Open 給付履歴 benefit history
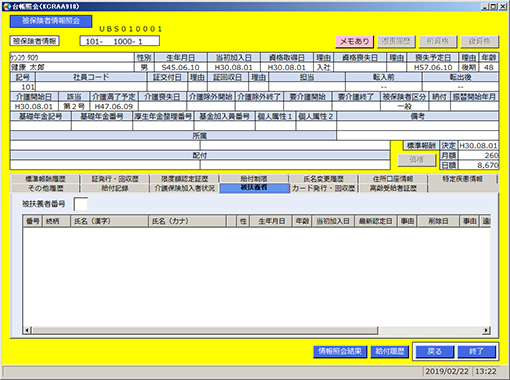510x380 pixels. 390,351
